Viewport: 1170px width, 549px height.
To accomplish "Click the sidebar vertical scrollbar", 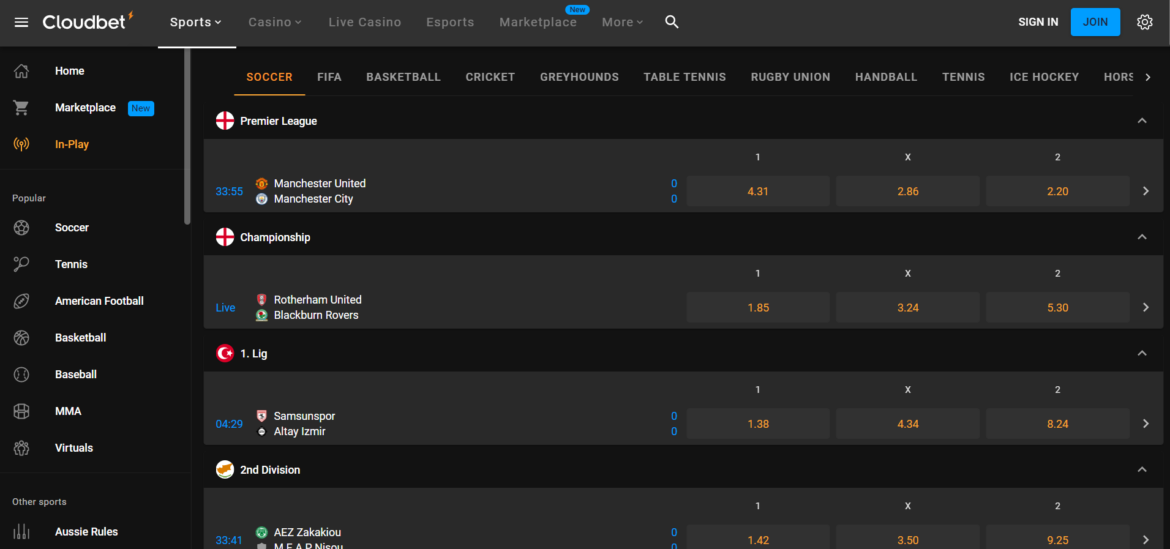I will [187, 136].
